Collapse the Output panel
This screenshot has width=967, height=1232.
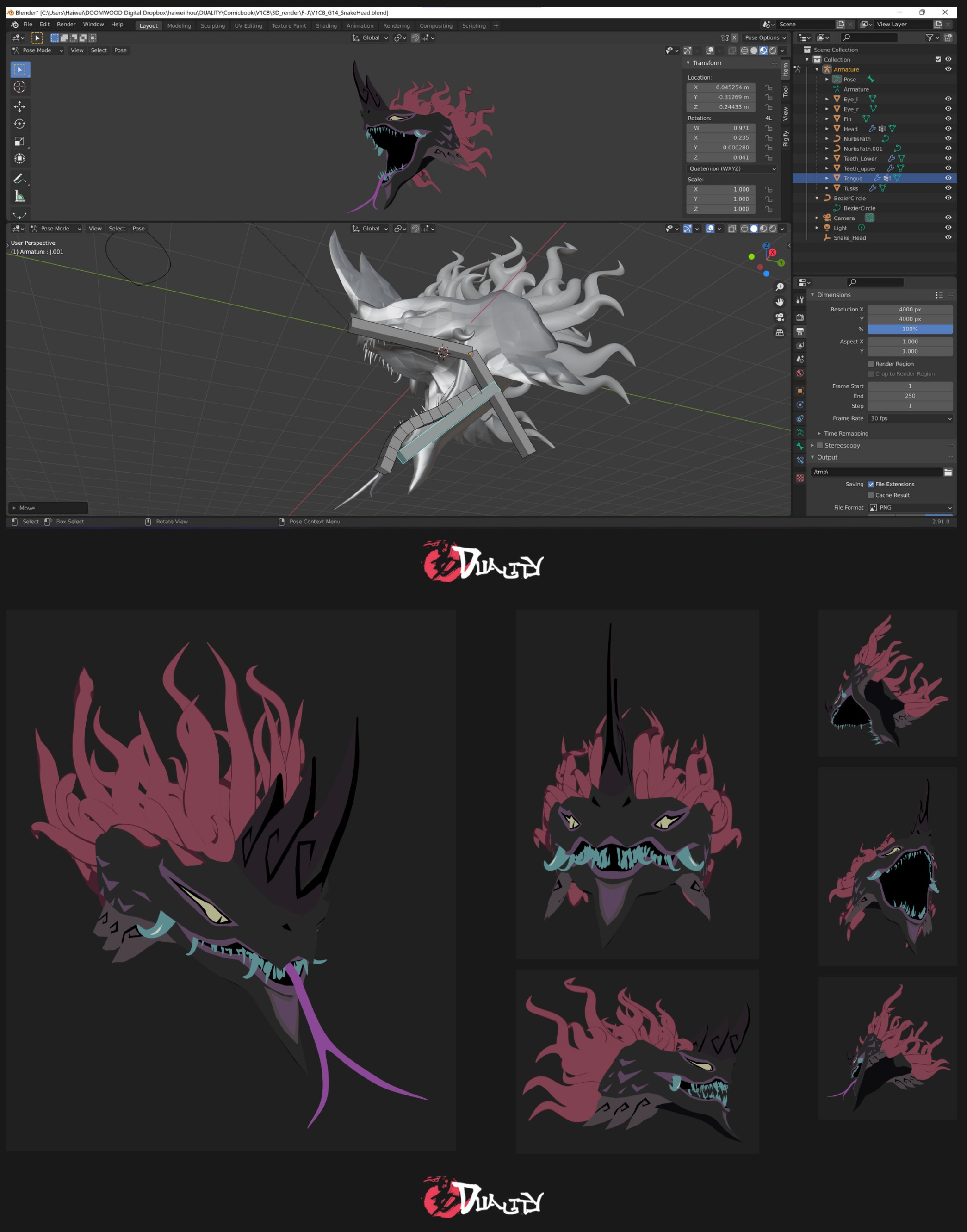(x=812, y=457)
